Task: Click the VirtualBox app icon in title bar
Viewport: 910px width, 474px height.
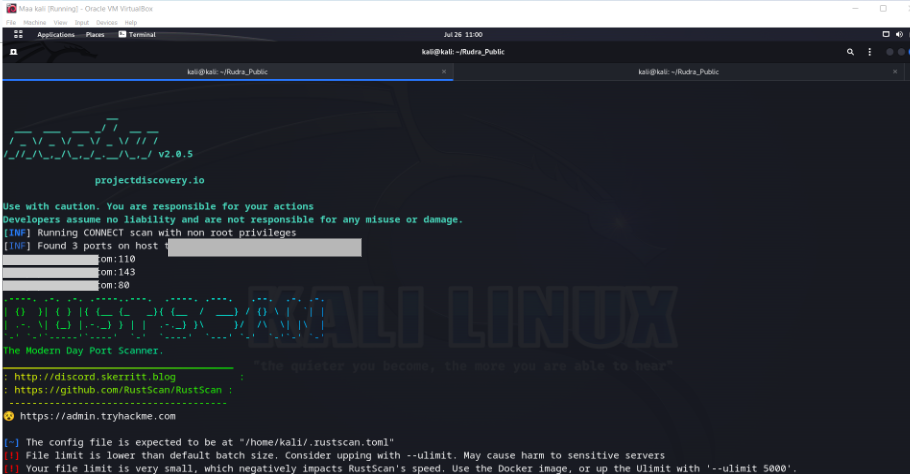Action: click(x=11, y=9)
